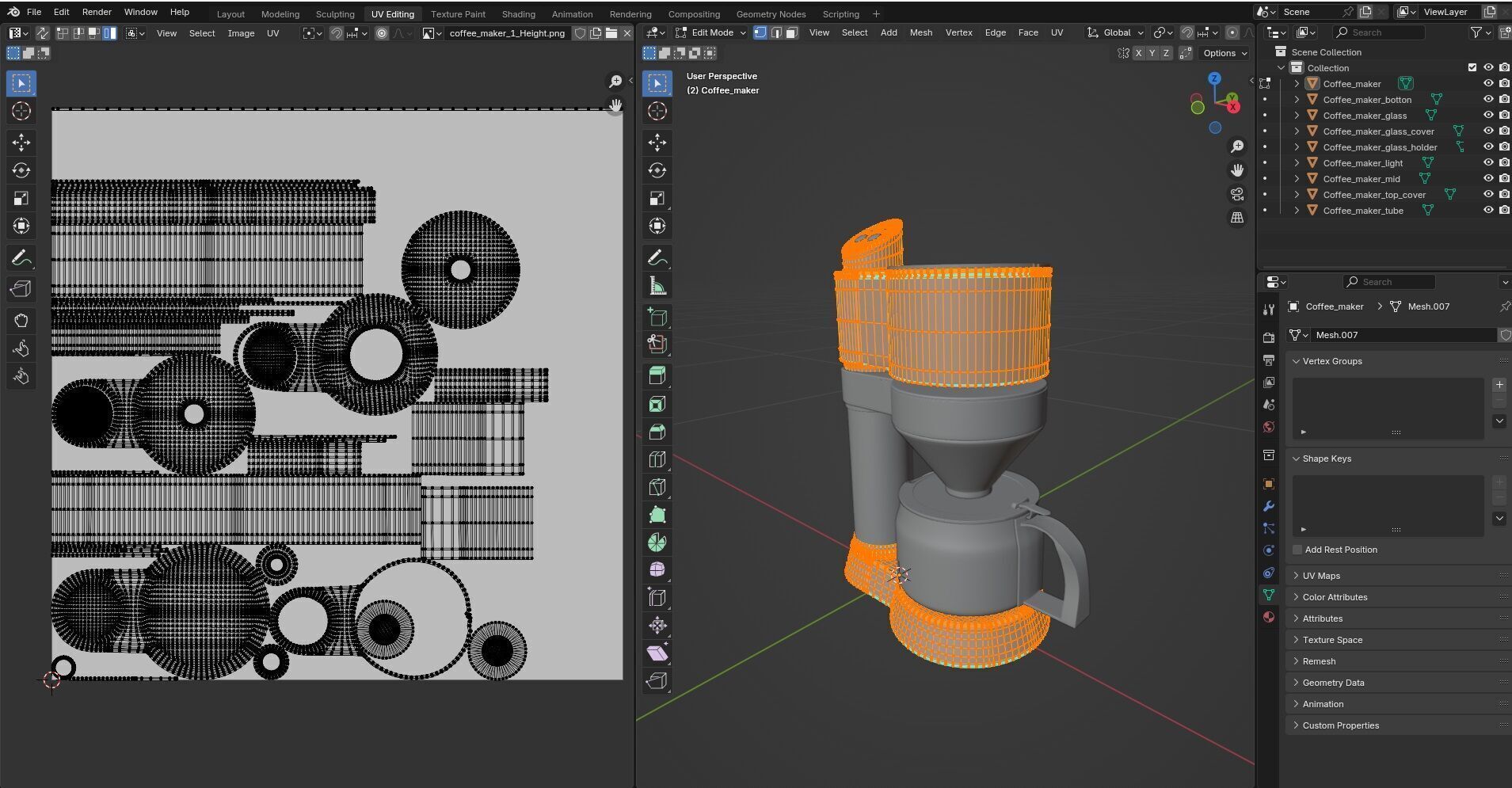
Task: Select the Annotate tool in 3D viewport
Action: pyautogui.click(x=657, y=258)
